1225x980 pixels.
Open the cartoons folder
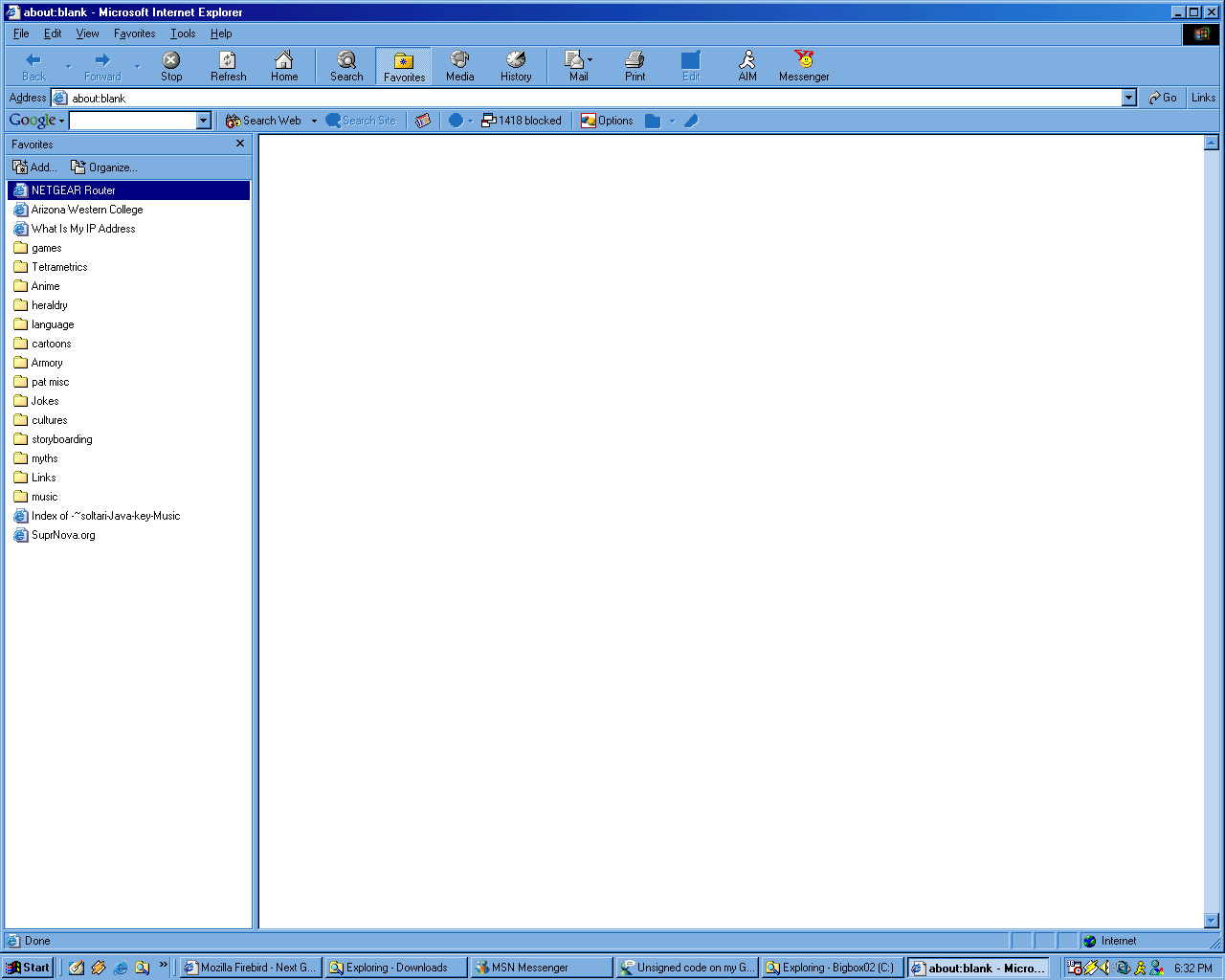[128, 344]
